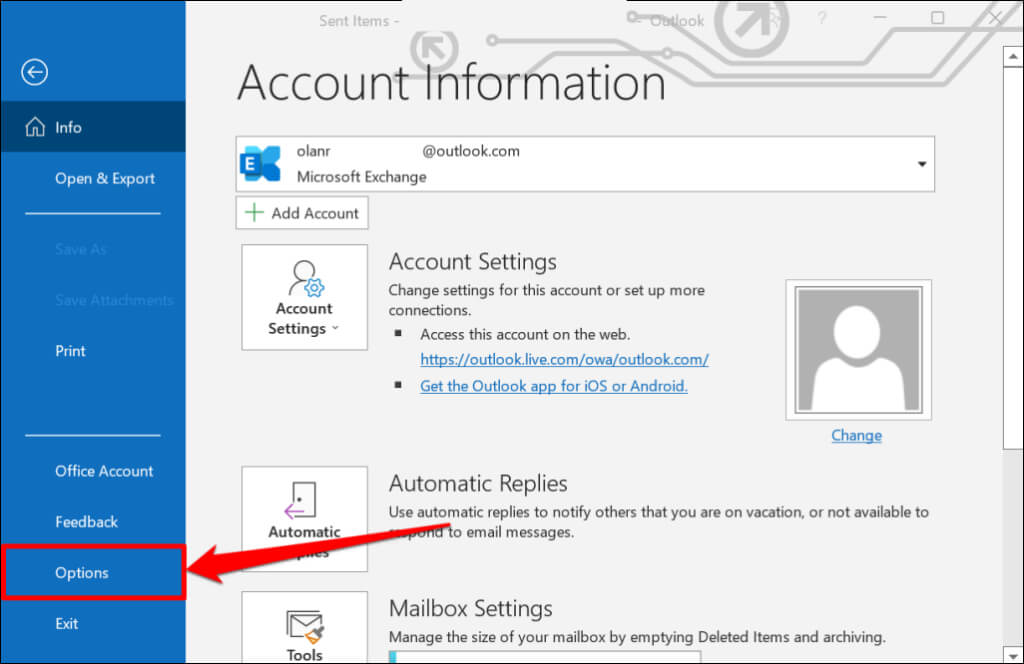Click Get the Outlook app link
This screenshot has height=664, width=1024.
(x=553, y=386)
